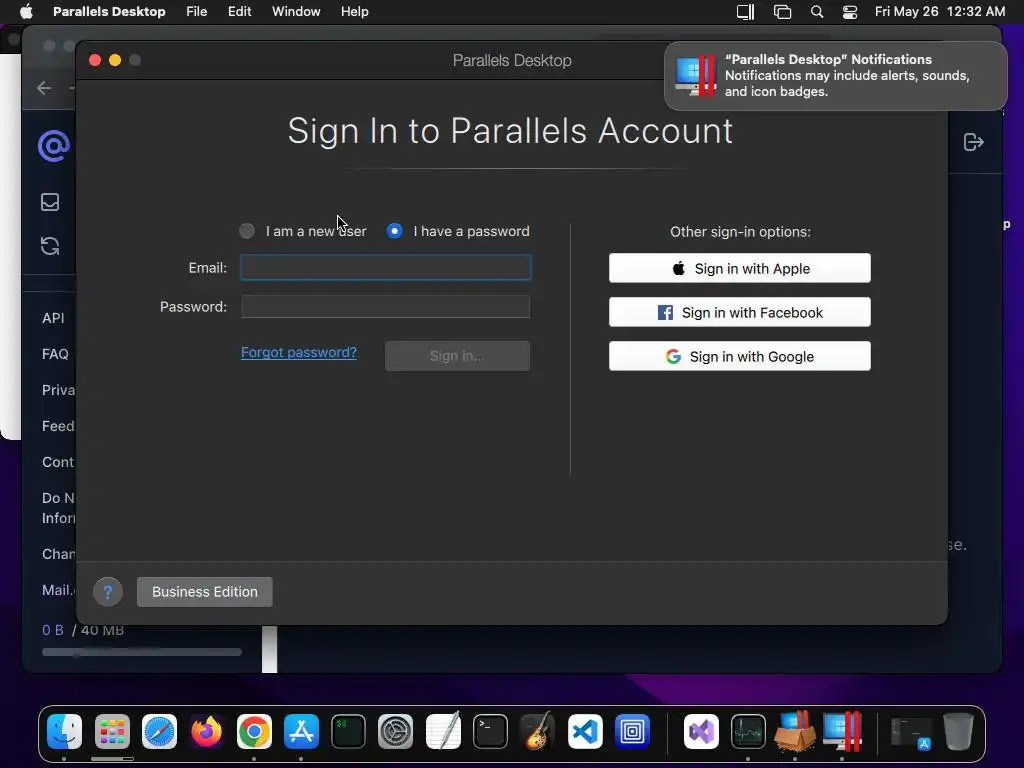Click the @ logo in background window
Viewport: 1024px width, 768px height.
pos(54,146)
